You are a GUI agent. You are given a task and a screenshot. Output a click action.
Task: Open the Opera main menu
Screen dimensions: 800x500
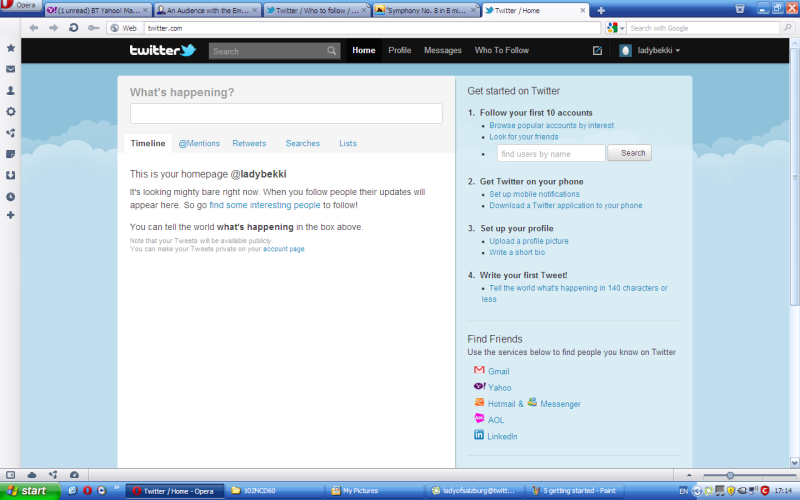click(x=20, y=5)
